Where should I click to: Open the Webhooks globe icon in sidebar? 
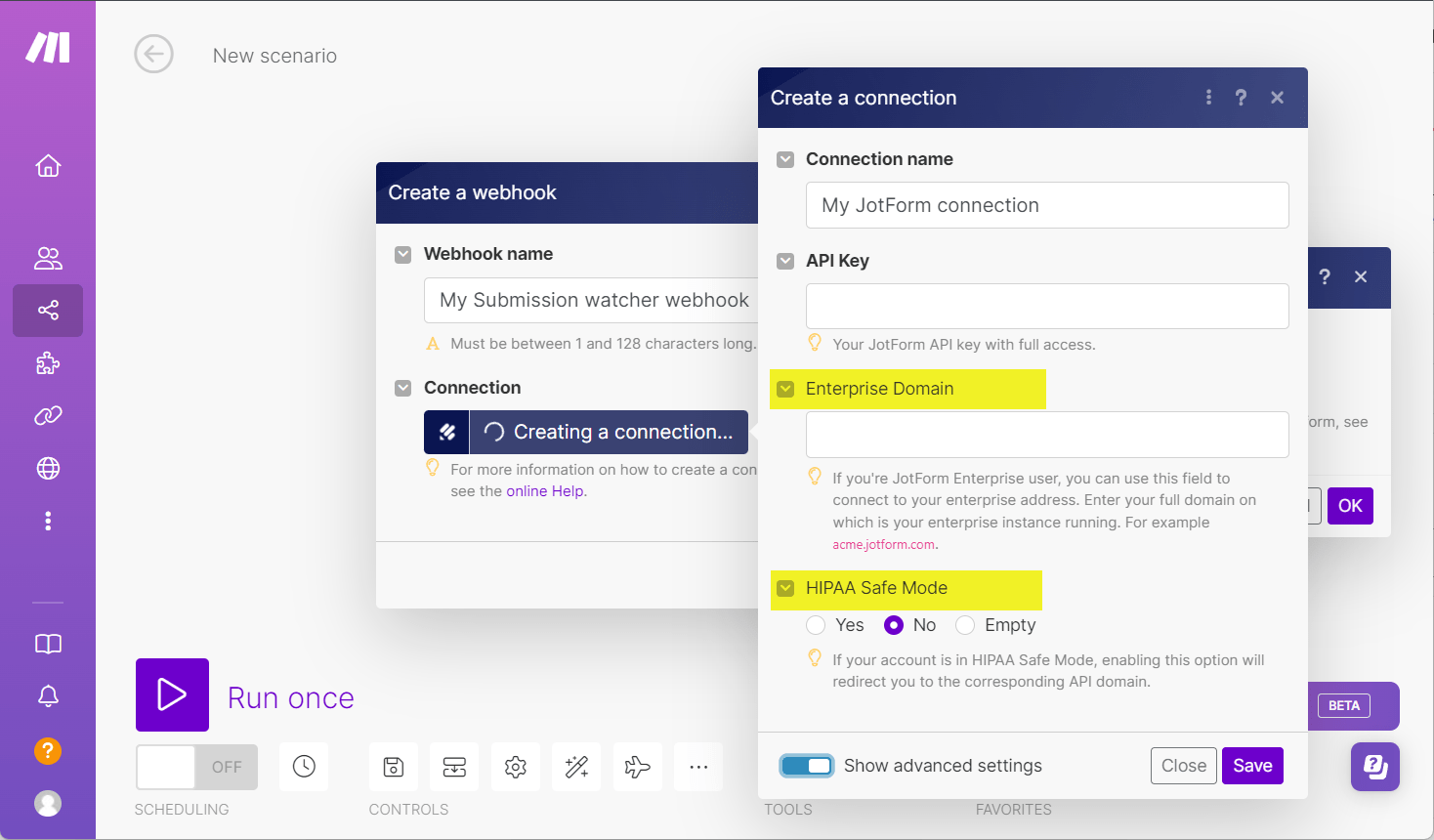[48, 469]
